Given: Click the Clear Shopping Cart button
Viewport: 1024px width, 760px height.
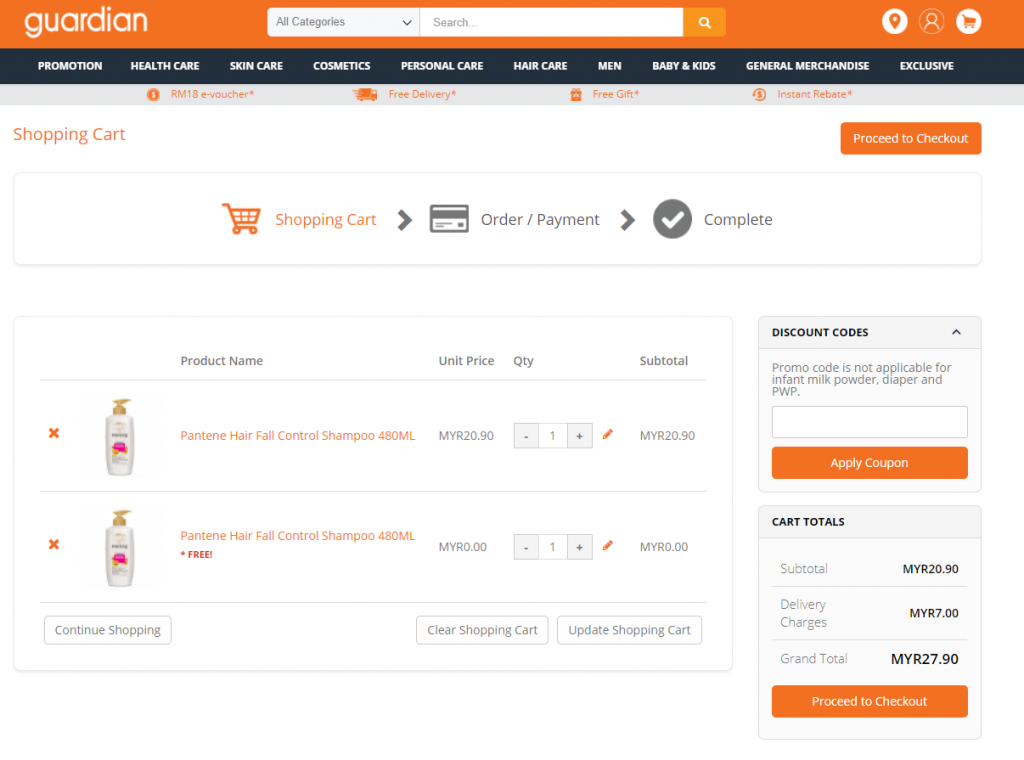Looking at the screenshot, I should point(482,630).
